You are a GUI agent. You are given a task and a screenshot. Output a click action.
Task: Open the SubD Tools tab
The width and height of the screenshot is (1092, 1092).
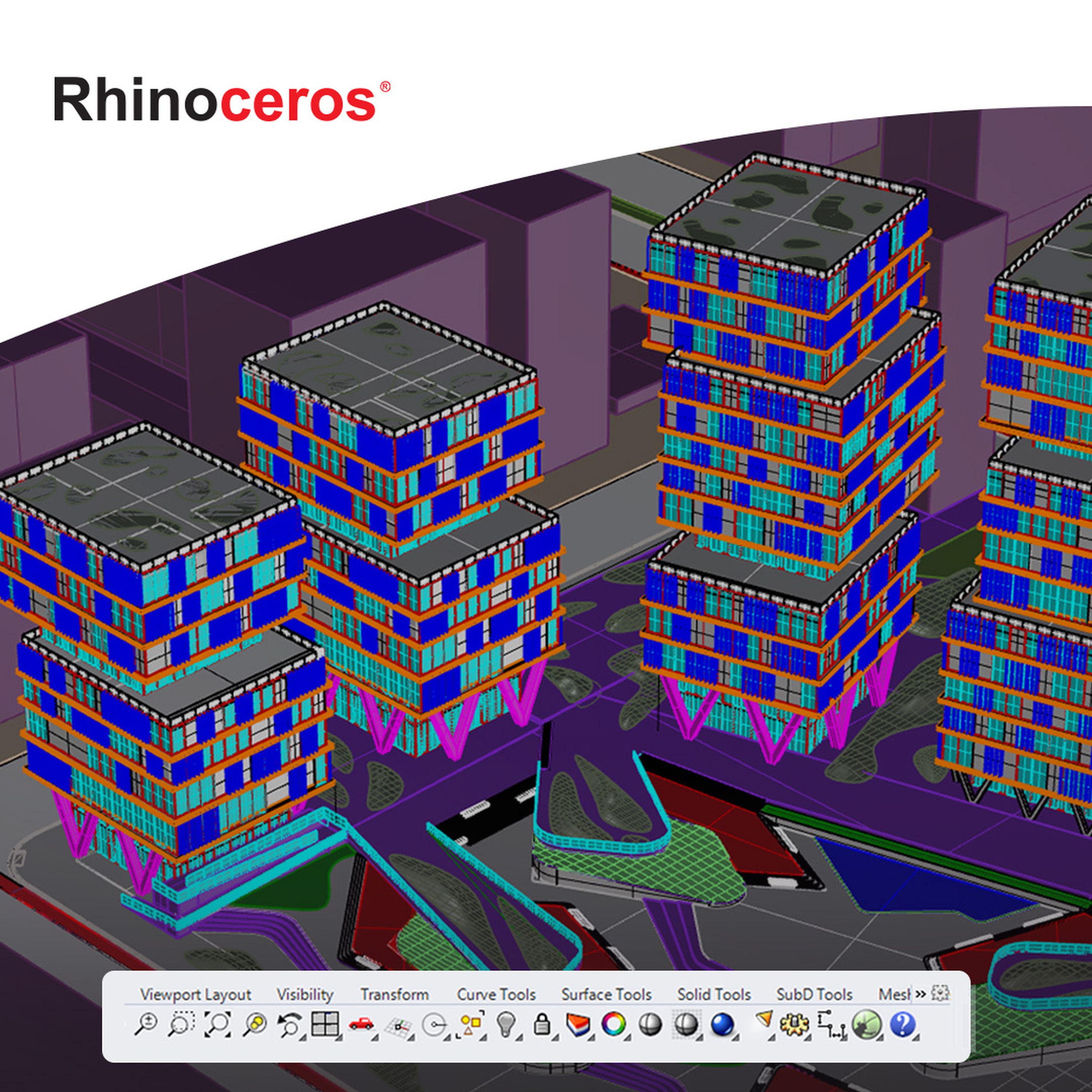[x=814, y=994]
